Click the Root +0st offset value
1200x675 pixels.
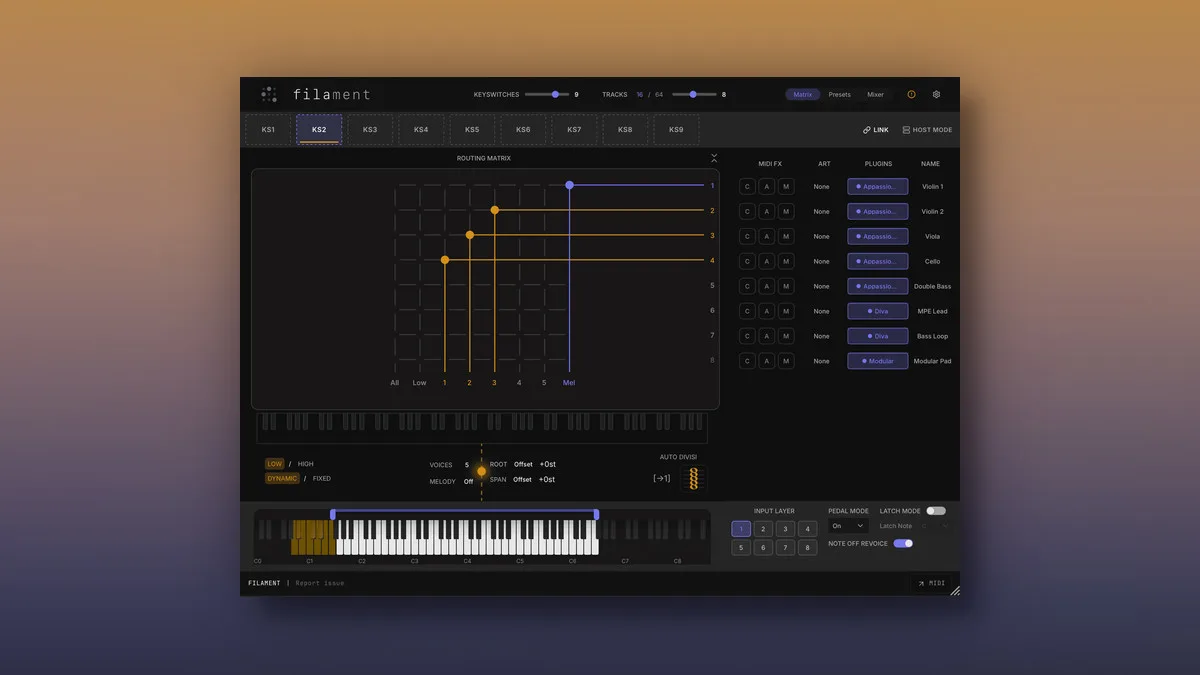(x=548, y=464)
